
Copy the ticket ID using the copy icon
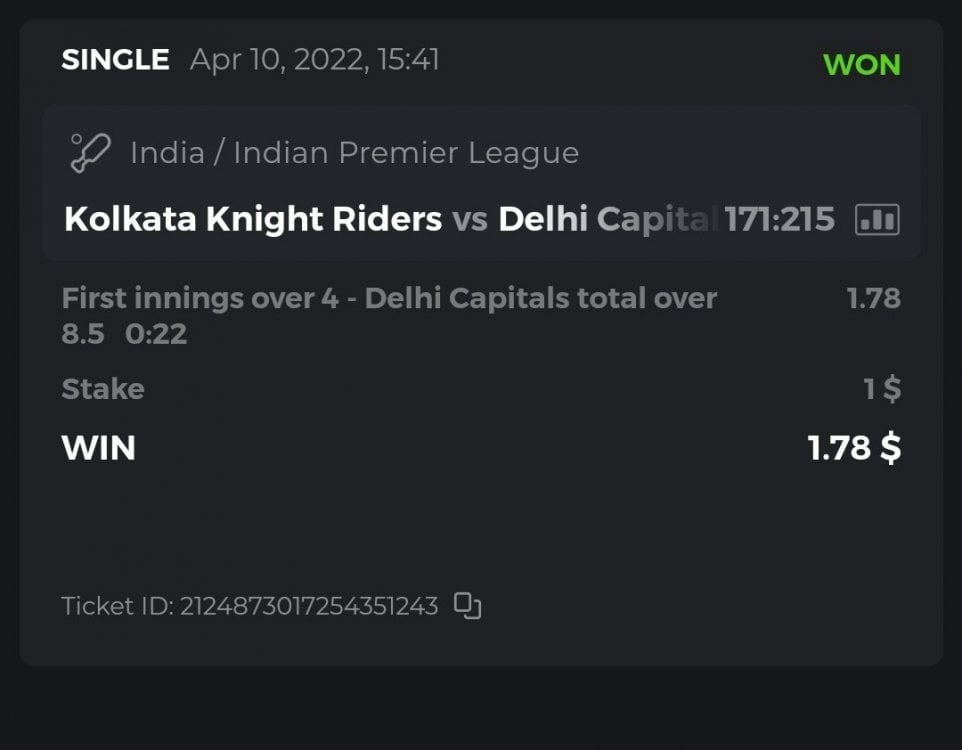[x=468, y=605]
